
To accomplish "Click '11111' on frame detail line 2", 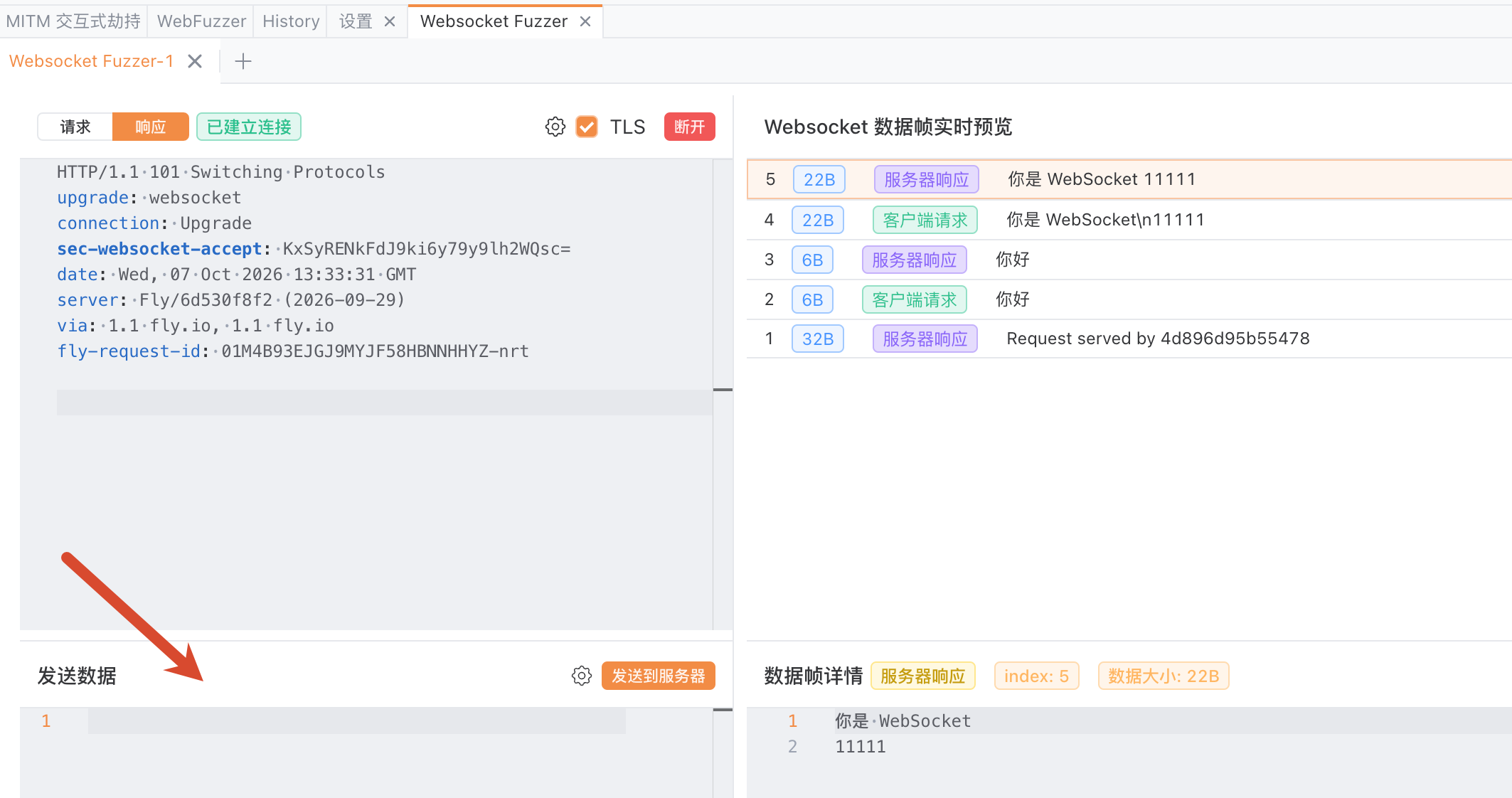I will point(861,747).
